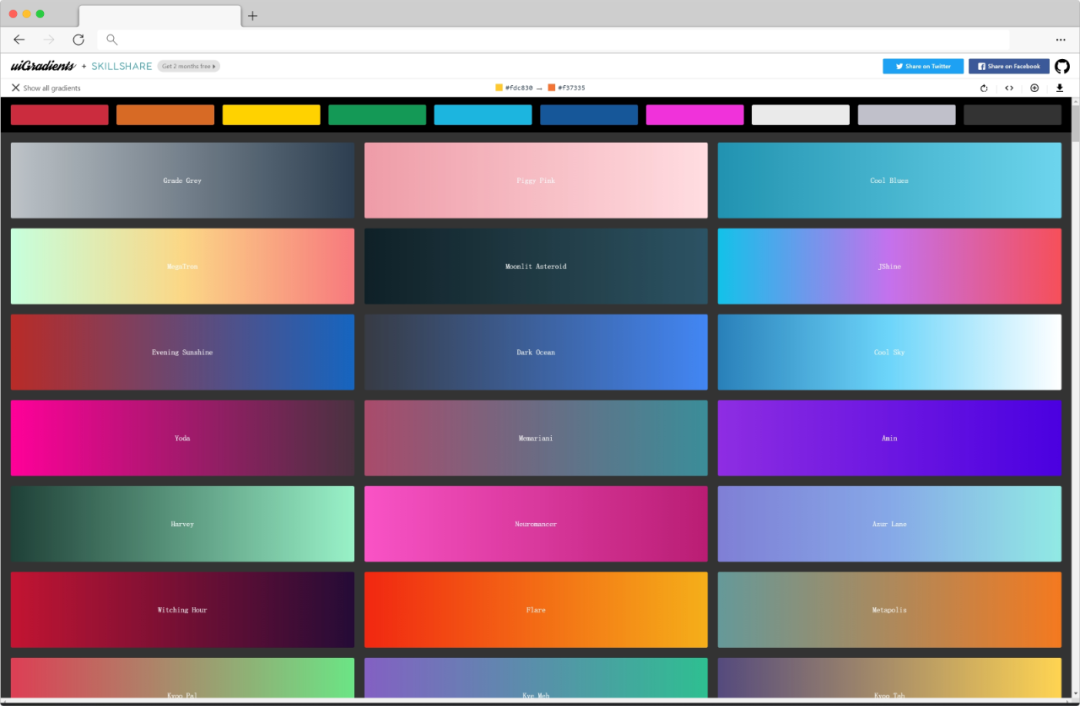Choose the Witching Hour gradient

pyautogui.click(x=183, y=610)
